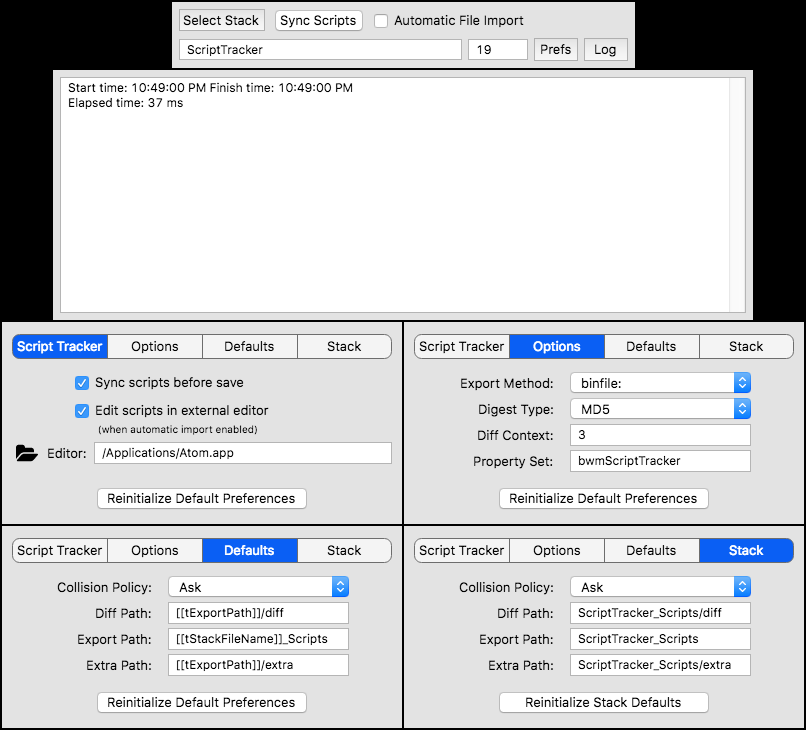Switch to Options tab in Script Tracker panel
This screenshot has height=730, width=806.
(x=155, y=347)
